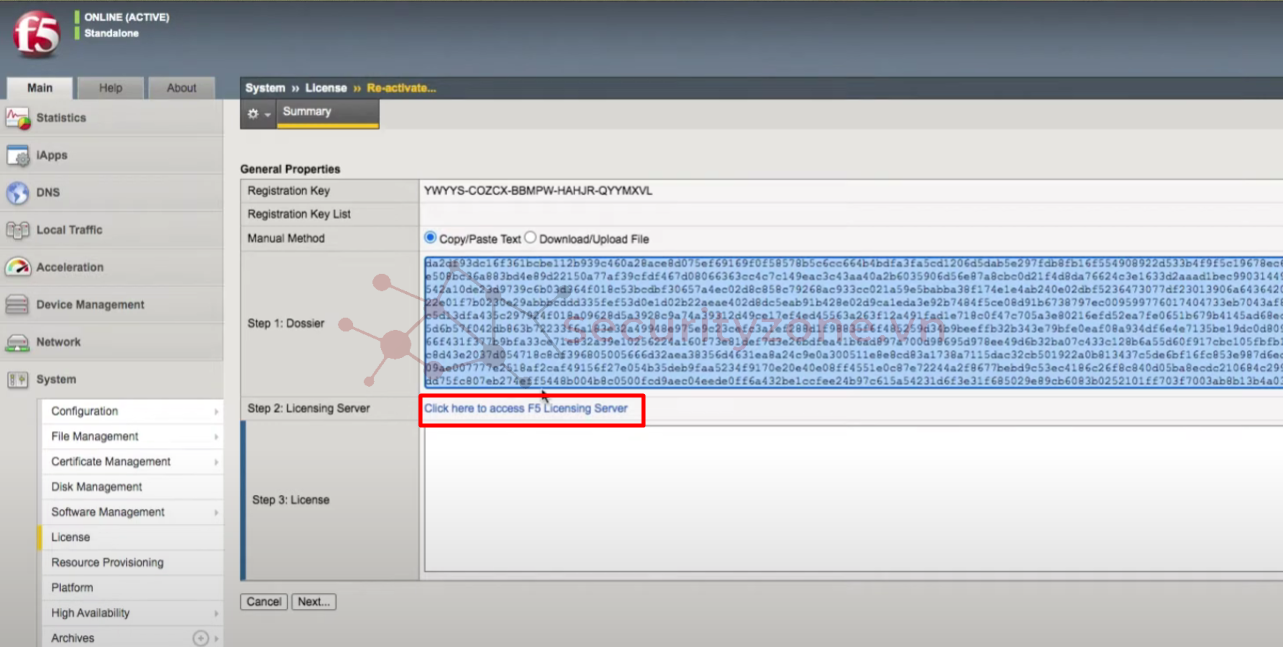1283x647 pixels.
Task: Open the Statistics section icon
Action: click(18, 118)
